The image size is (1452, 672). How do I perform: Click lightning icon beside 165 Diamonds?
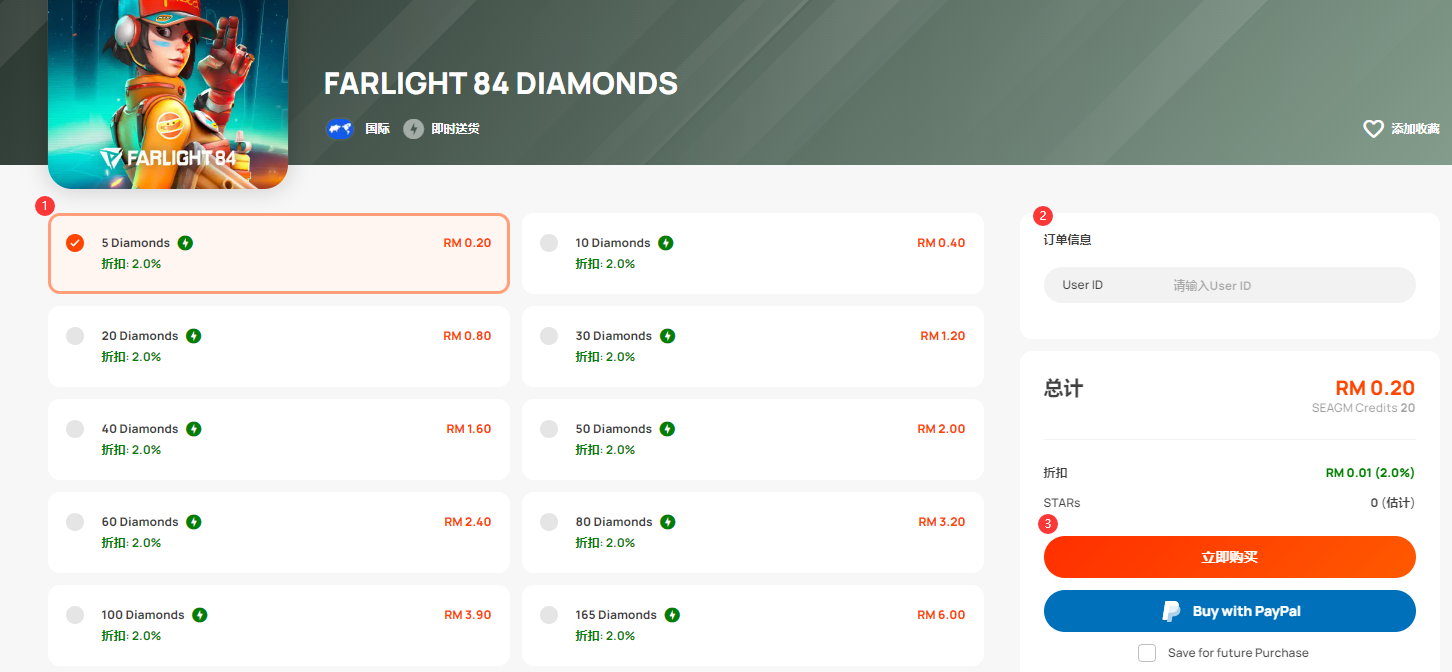coord(673,615)
